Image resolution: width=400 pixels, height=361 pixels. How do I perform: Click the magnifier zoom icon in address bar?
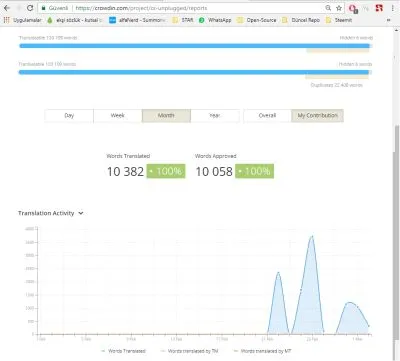click(328, 8)
